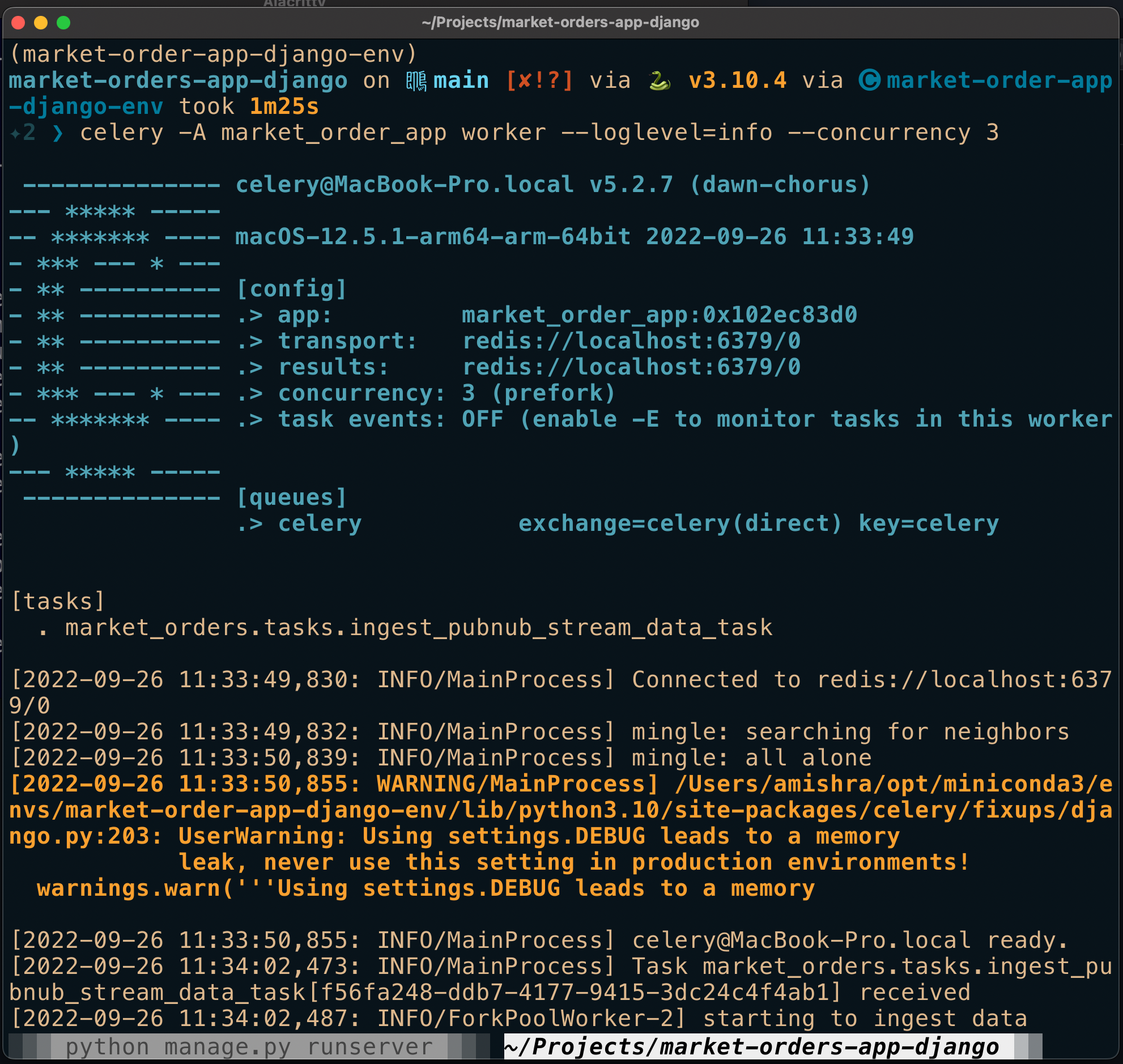Click the ✦2 background jobs indicator

click(24, 132)
